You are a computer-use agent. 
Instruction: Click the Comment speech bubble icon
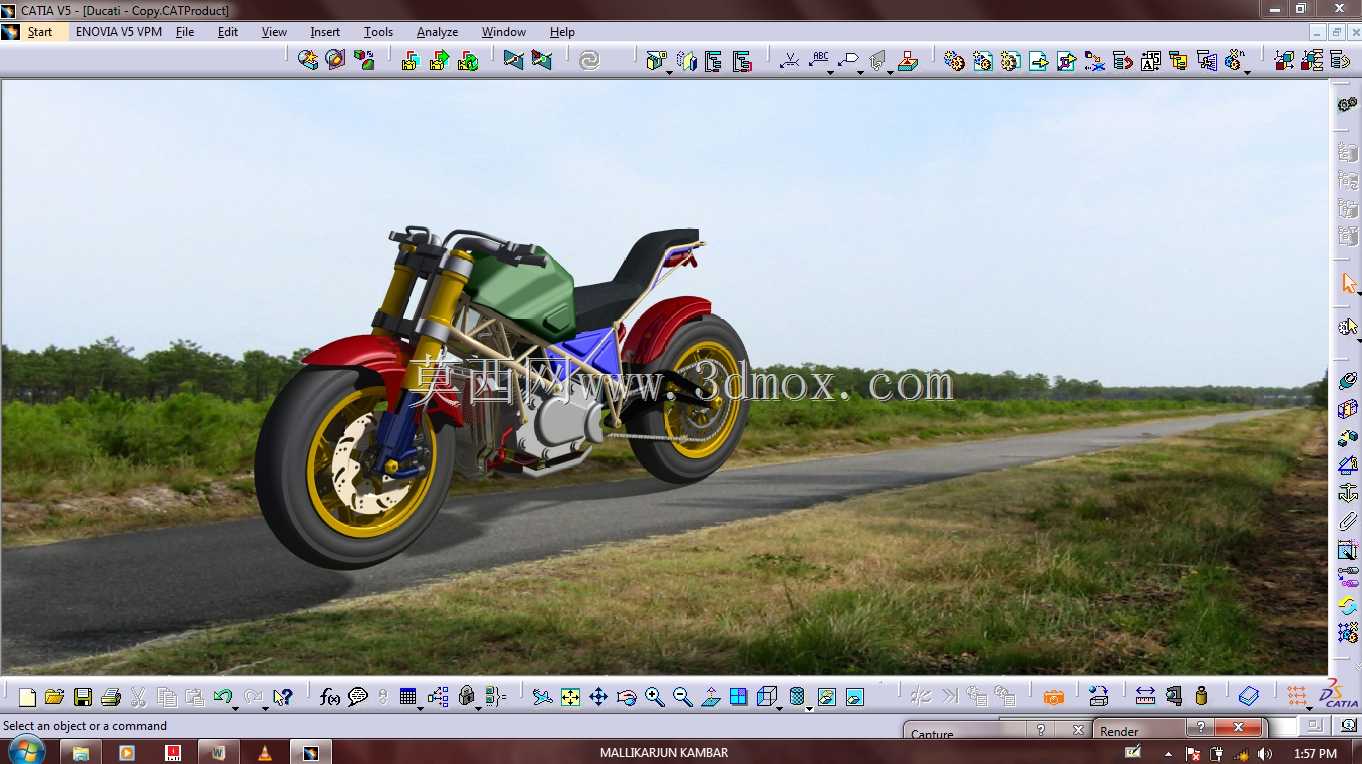point(358,697)
